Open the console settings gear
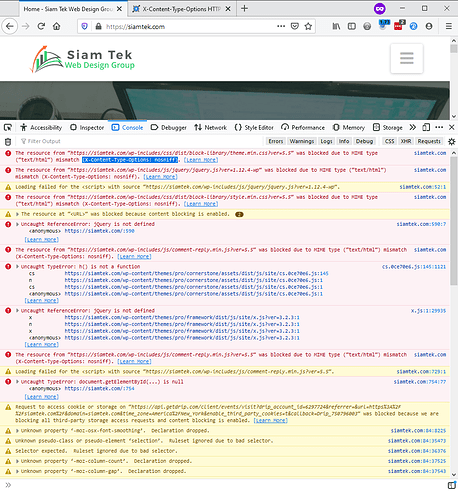Image resolution: width=458 pixels, height=500 pixels. (x=451, y=142)
